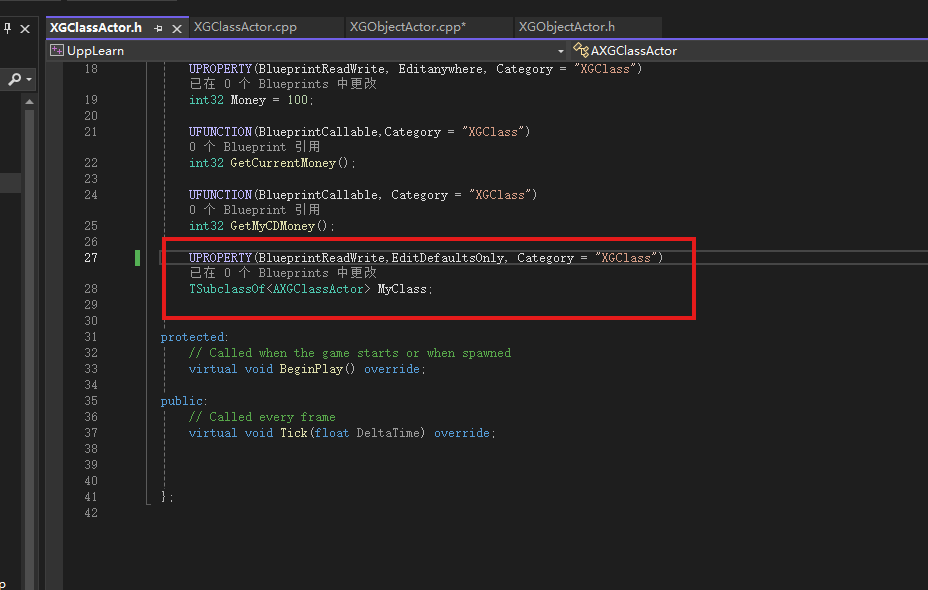Click the green change marker at line 27
This screenshot has width=928, height=590.
point(137,257)
